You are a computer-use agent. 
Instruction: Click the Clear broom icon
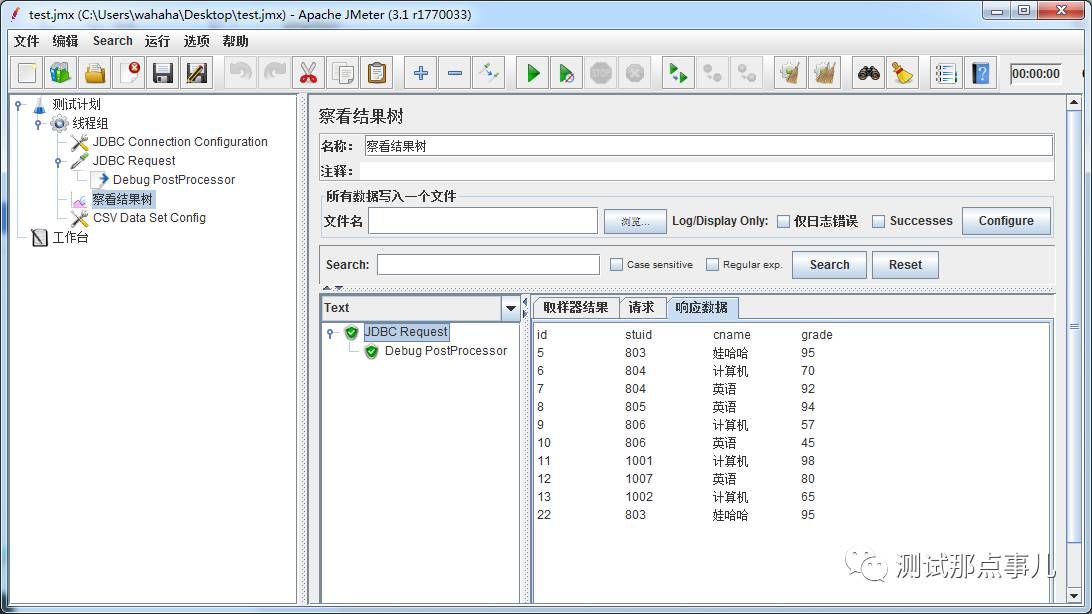(790, 73)
